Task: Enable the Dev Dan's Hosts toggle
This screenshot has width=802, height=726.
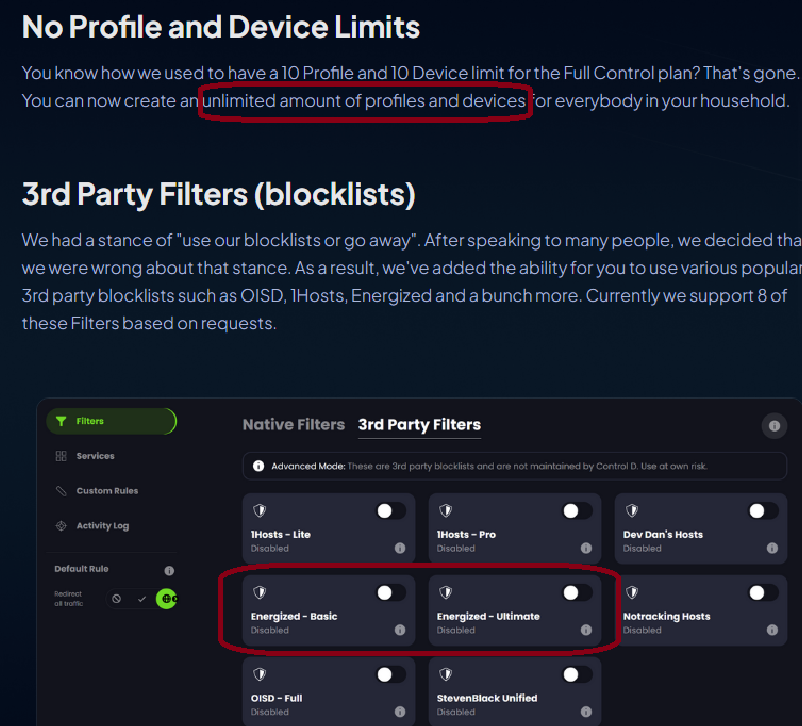Action: pos(764,511)
